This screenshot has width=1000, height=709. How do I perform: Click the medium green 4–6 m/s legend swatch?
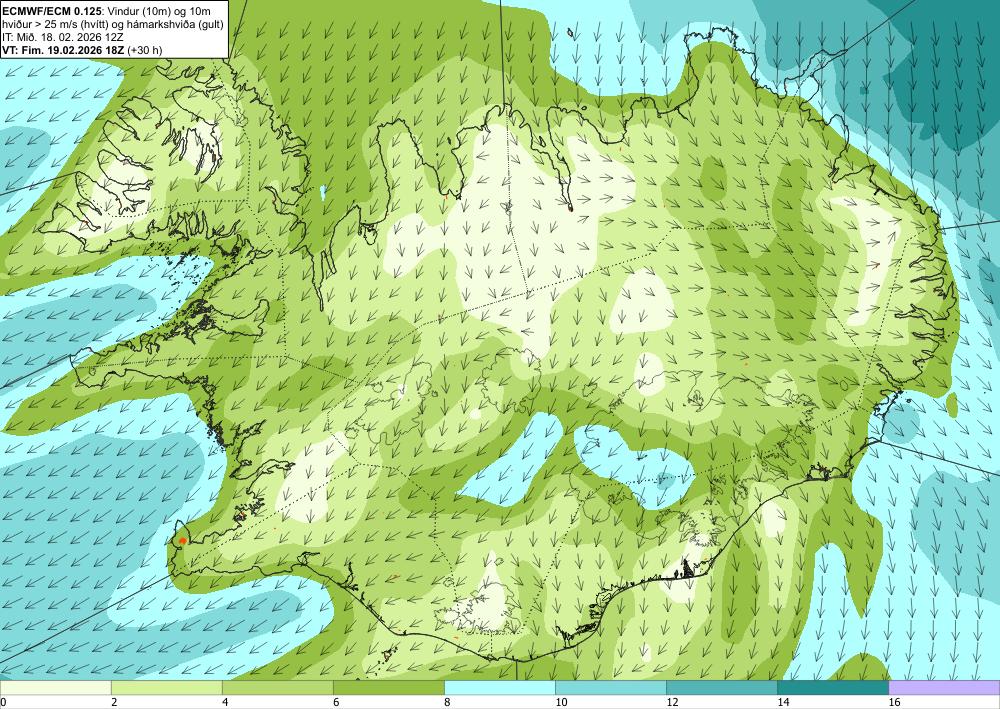[x=277, y=688]
